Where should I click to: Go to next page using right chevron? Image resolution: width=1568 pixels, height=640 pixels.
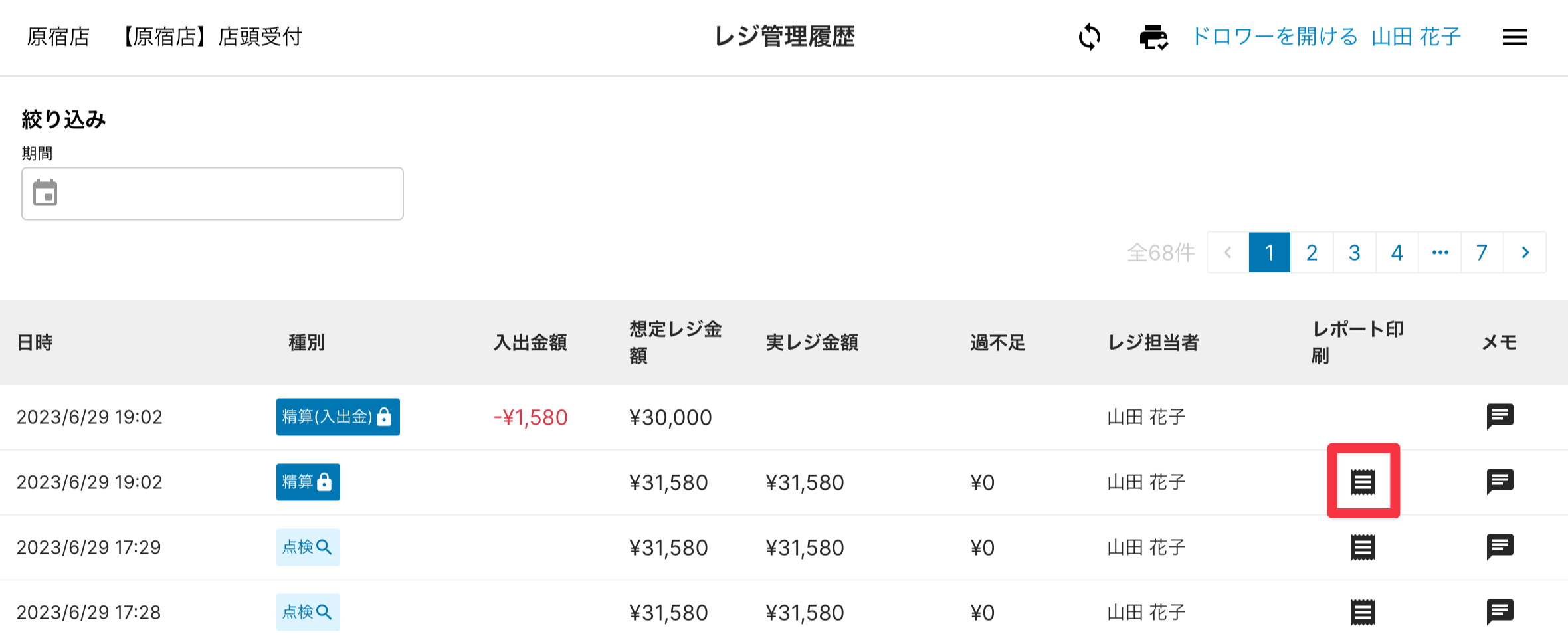pyautogui.click(x=1525, y=253)
